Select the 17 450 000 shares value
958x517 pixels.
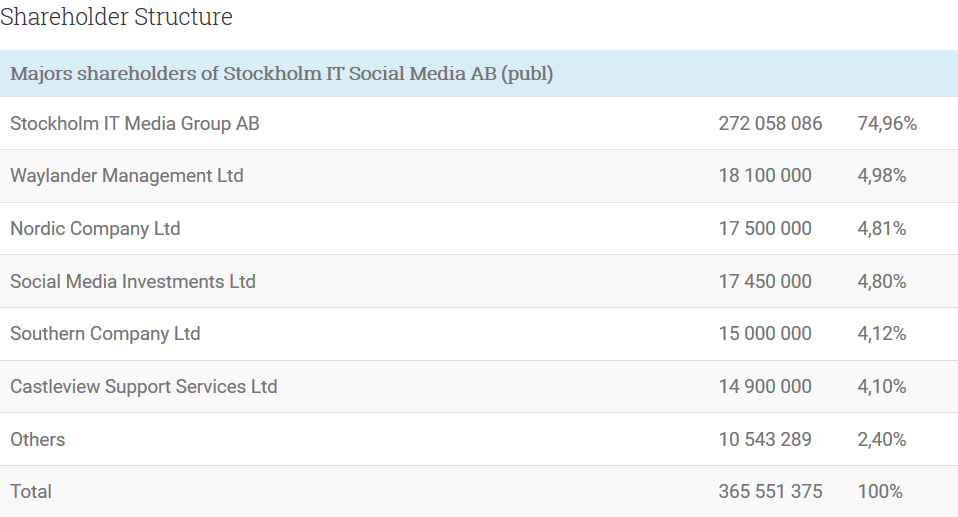(x=765, y=282)
